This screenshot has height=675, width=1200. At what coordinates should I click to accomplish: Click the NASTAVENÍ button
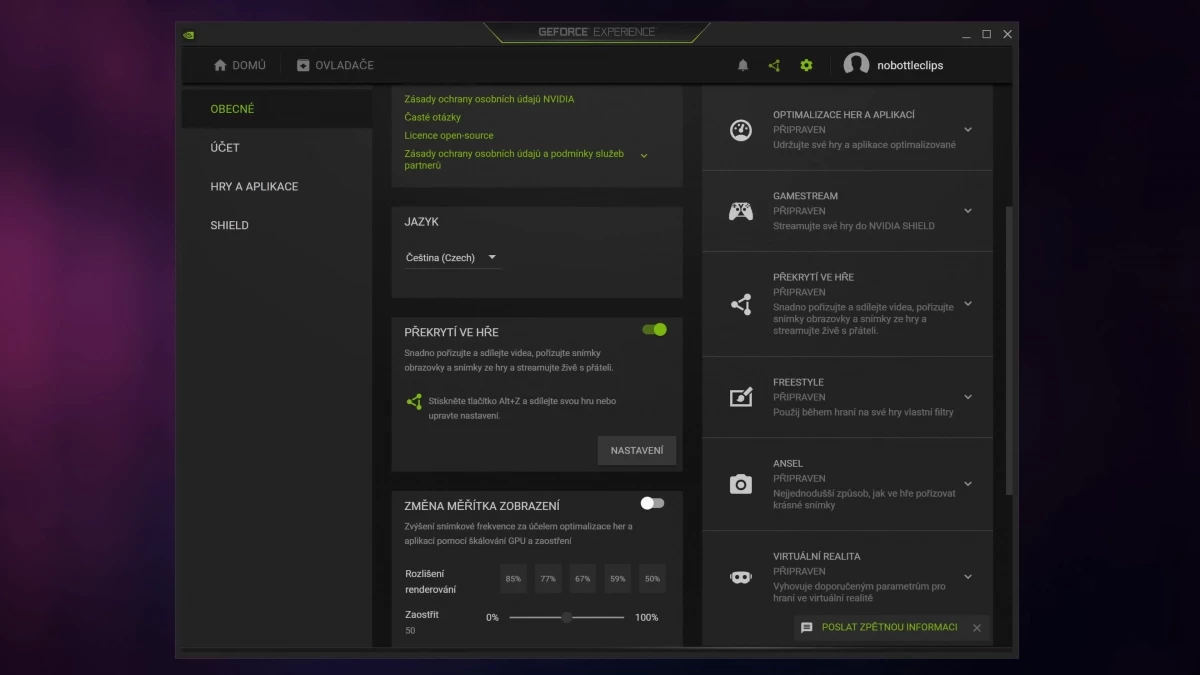tap(637, 451)
